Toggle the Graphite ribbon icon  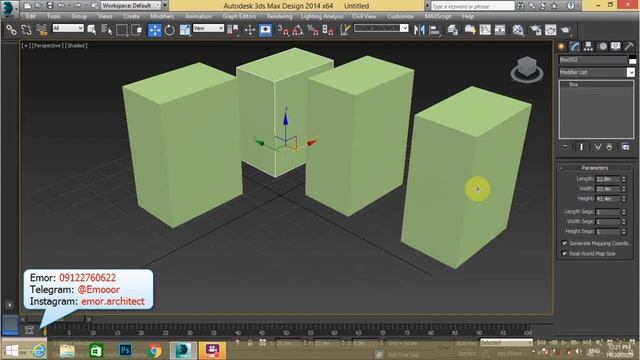pyautogui.click(x=470, y=30)
